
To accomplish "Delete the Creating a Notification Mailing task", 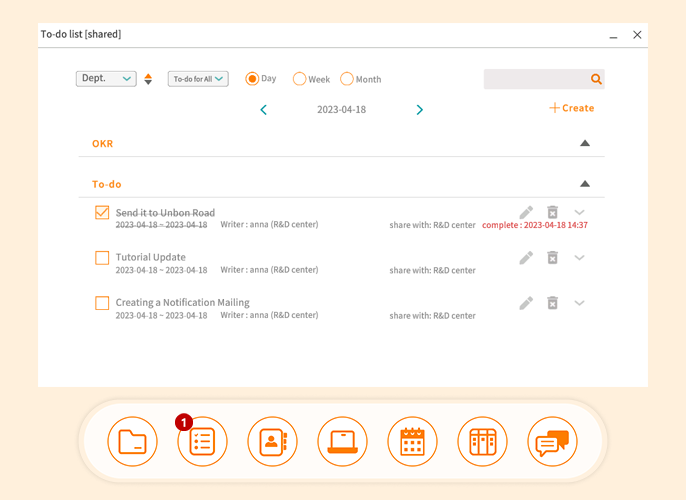I will pyautogui.click(x=553, y=303).
